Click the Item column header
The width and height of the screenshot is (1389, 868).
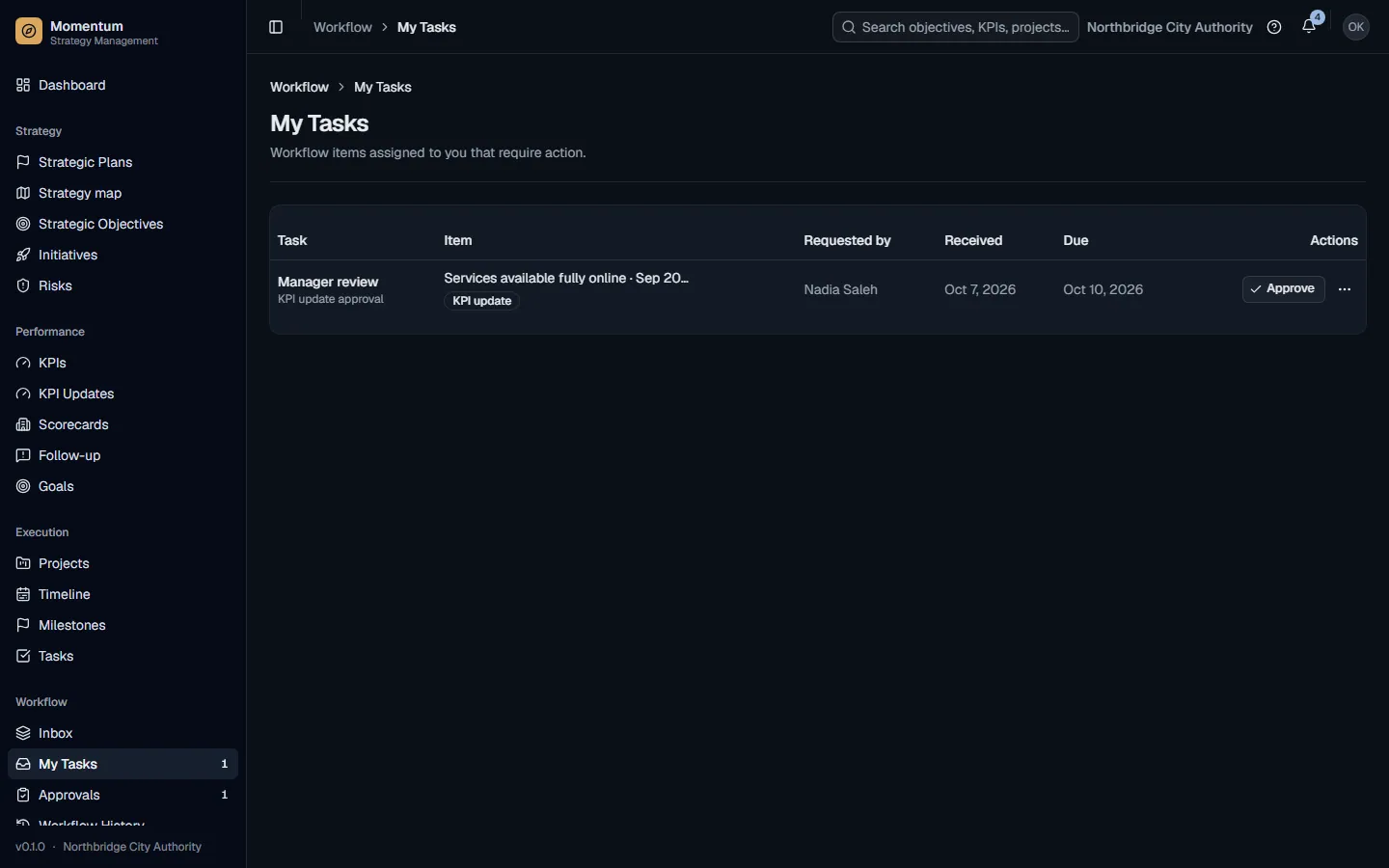(x=458, y=240)
